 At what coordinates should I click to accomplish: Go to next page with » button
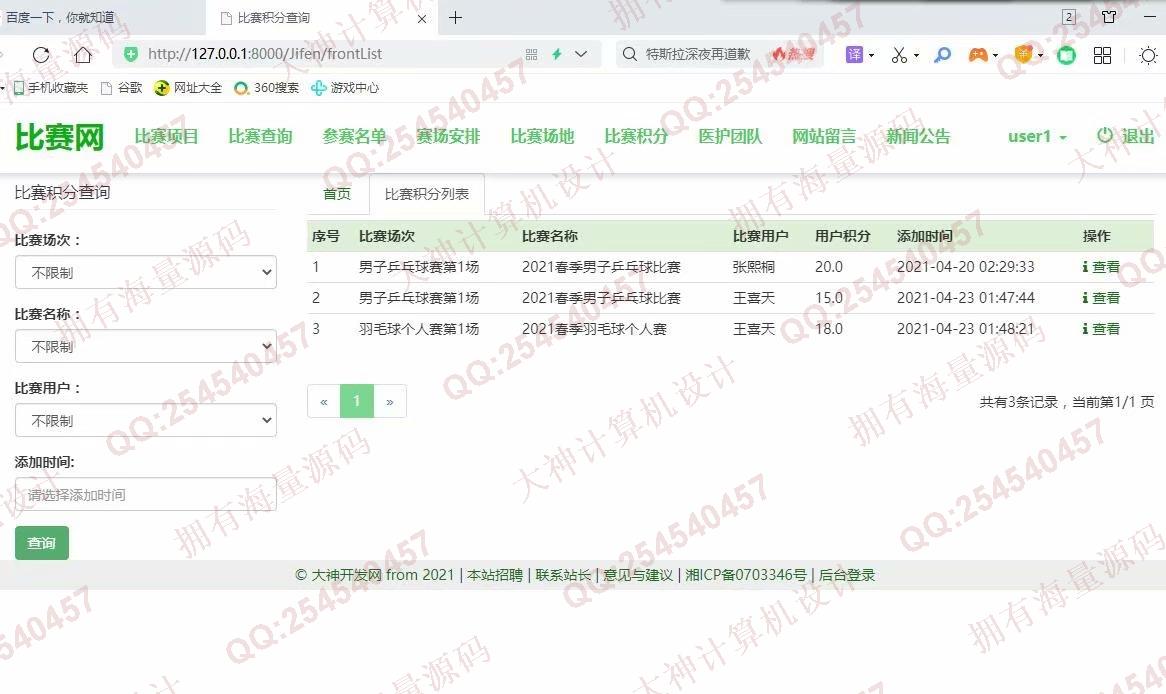pyautogui.click(x=390, y=402)
